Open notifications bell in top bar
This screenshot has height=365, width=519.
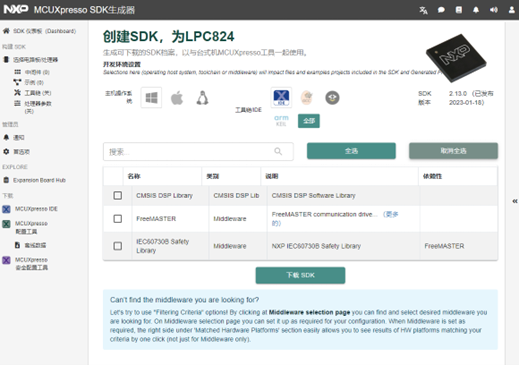click(476, 10)
